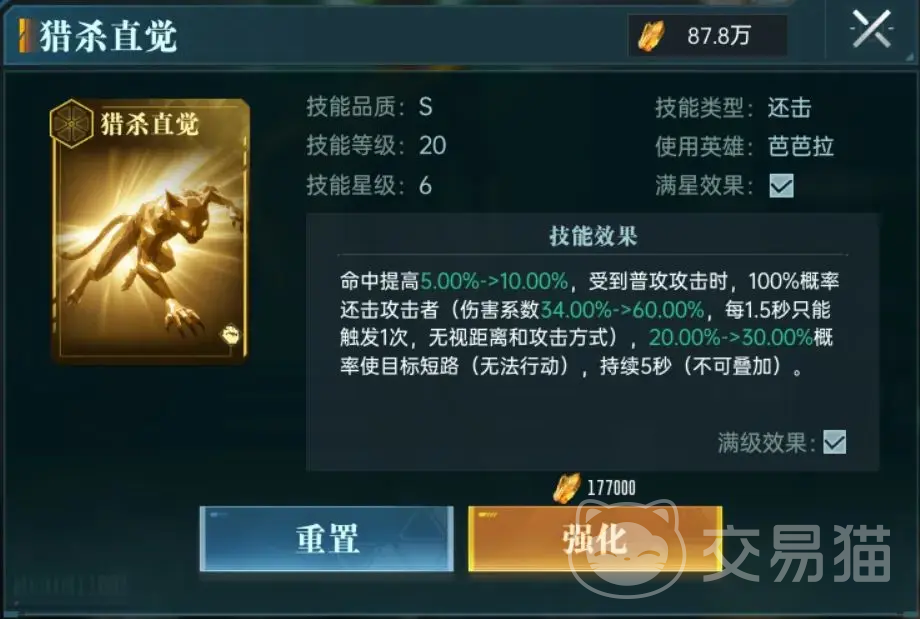The height and width of the screenshot is (619, 920).
Task: Click the orange title marker beside 猎杀直觉
Action: pos(25,36)
